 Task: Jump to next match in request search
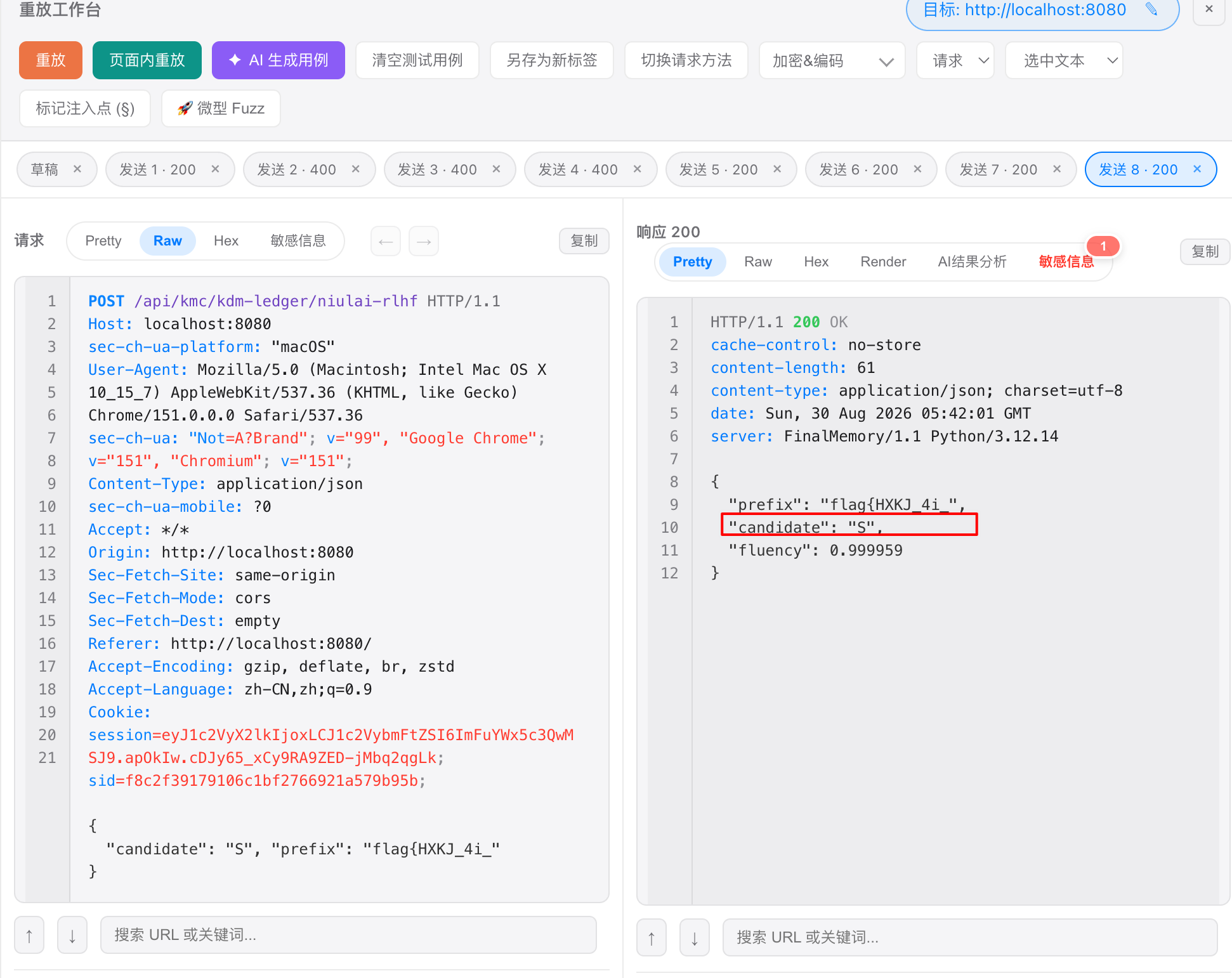(72, 935)
